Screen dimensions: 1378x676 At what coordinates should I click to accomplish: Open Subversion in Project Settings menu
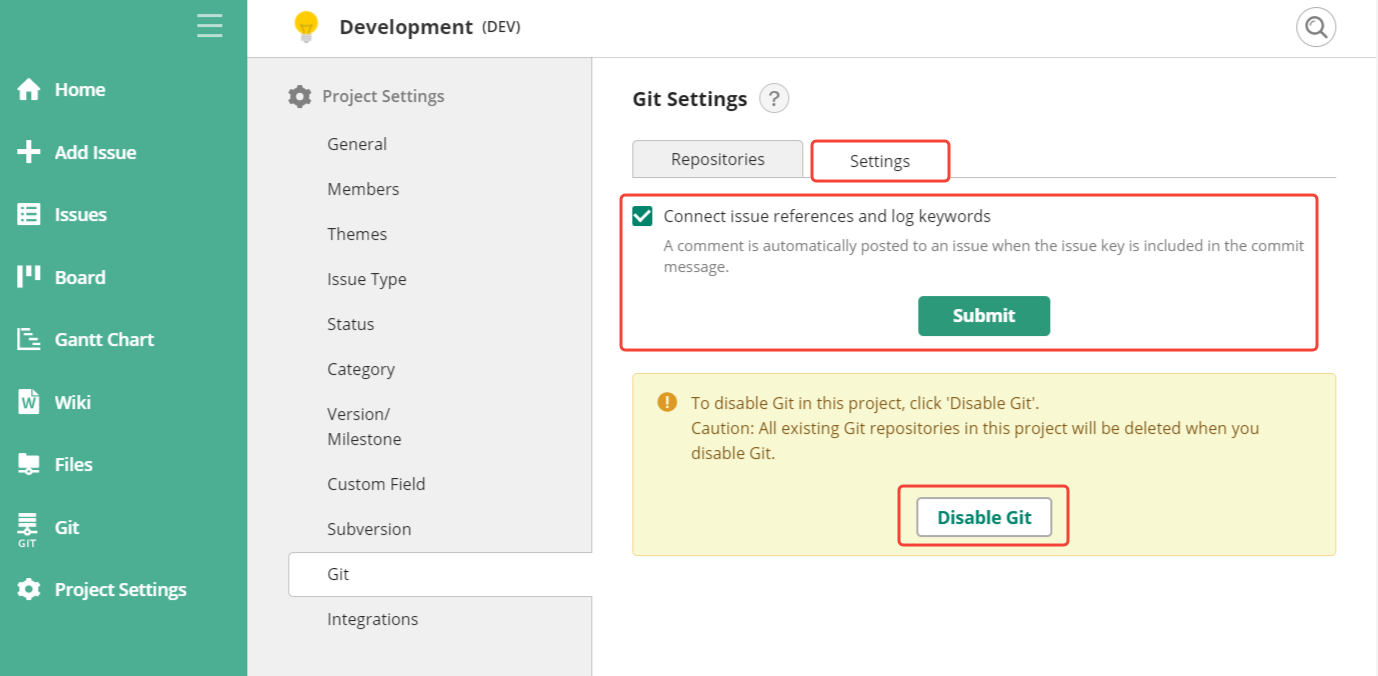point(369,529)
